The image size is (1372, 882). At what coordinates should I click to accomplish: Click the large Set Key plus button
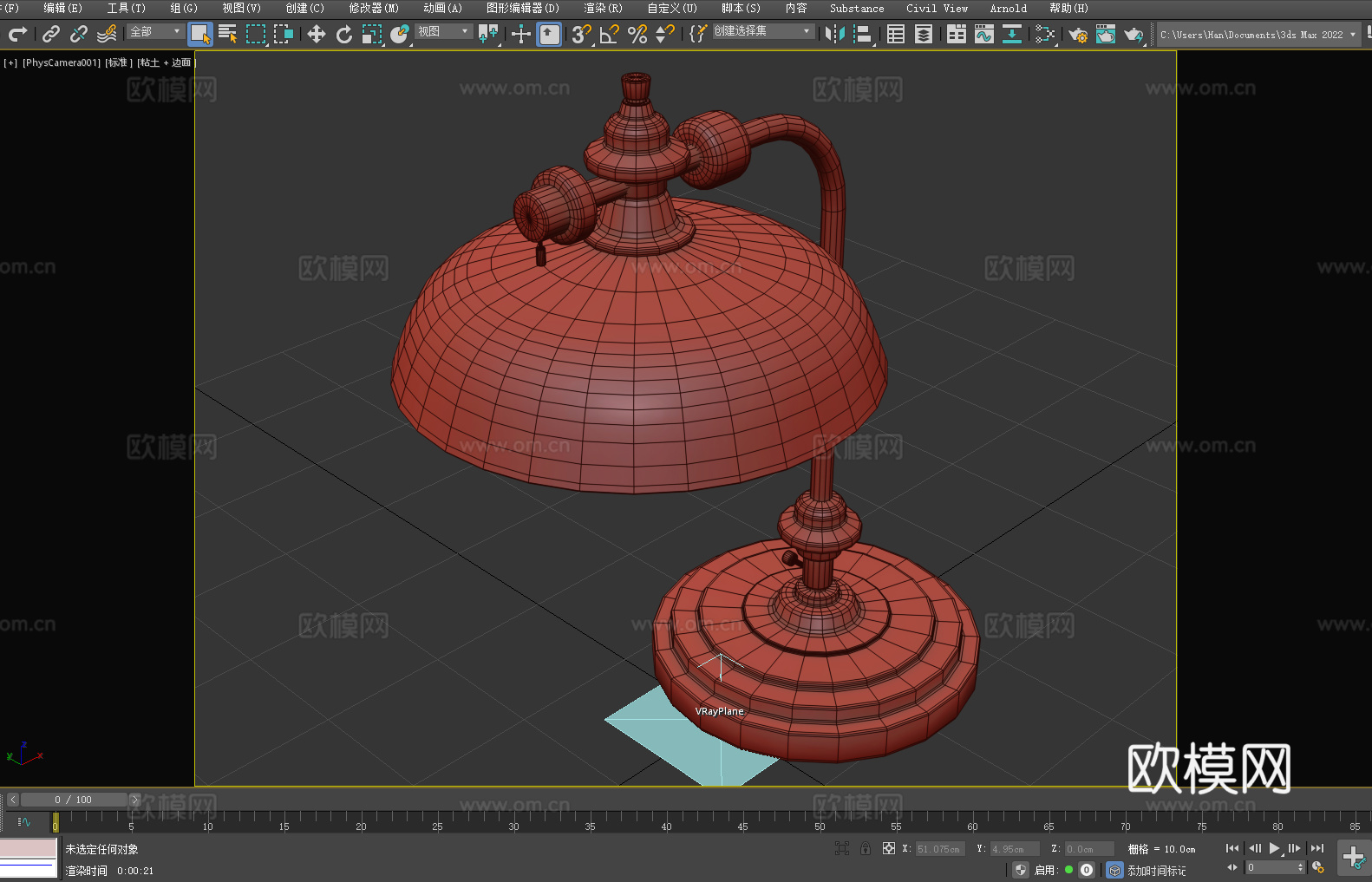click(x=1354, y=858)
